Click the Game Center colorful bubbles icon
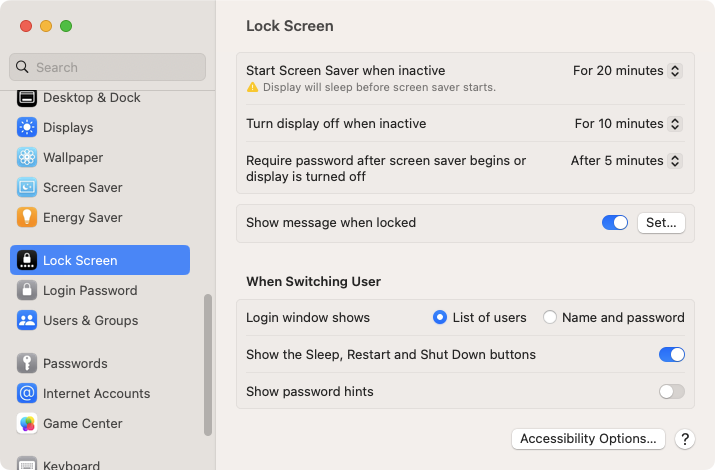The image size is (715, 470). (27, 424)
